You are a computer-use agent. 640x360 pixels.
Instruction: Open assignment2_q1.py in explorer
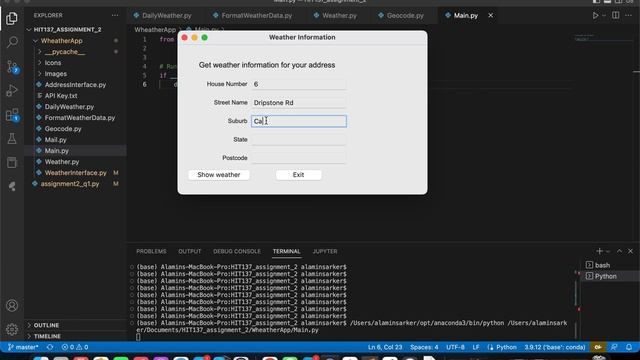click(x=70, y=184)
